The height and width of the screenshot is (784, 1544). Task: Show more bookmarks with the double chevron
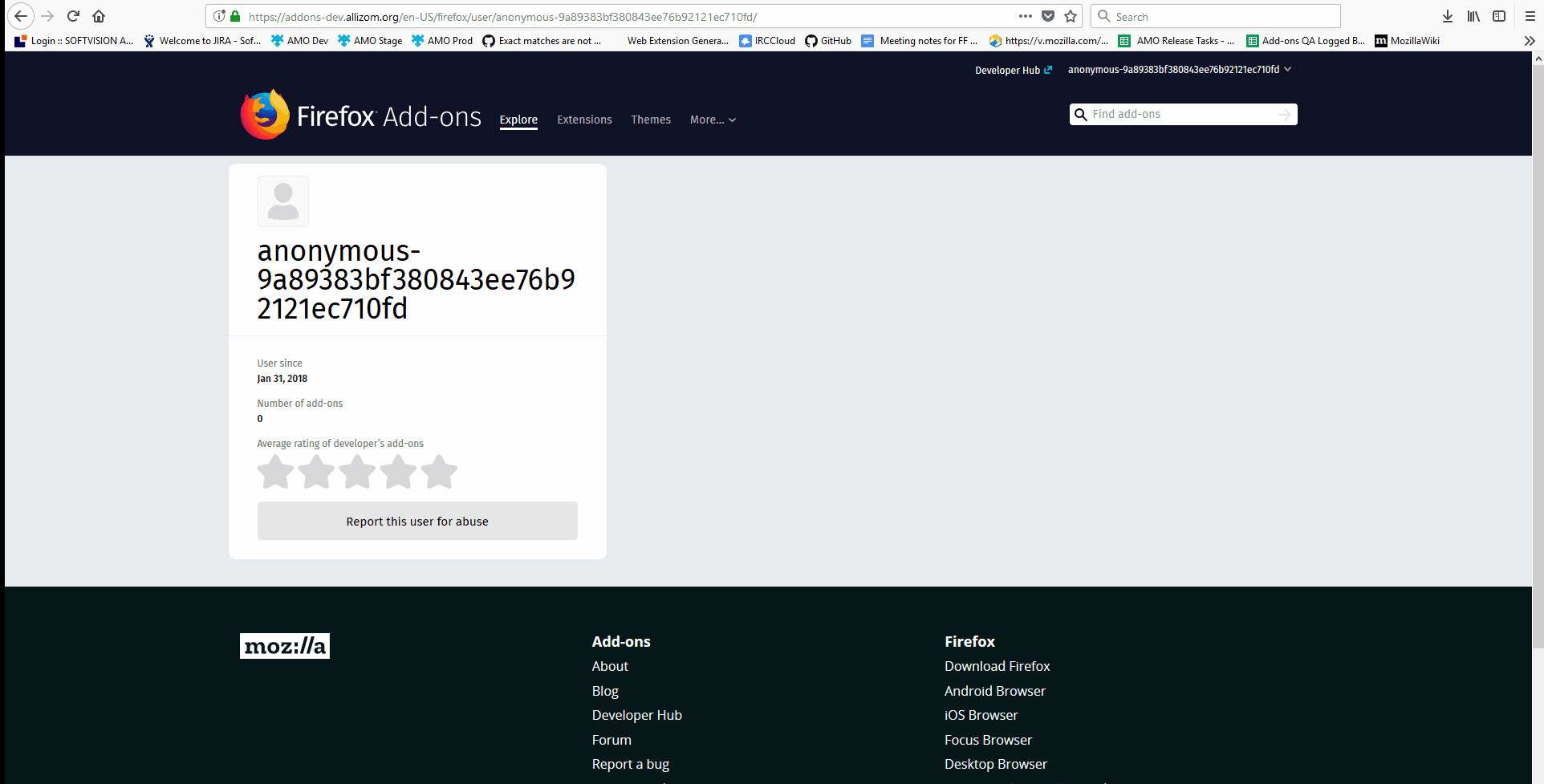coord(1530,41)
